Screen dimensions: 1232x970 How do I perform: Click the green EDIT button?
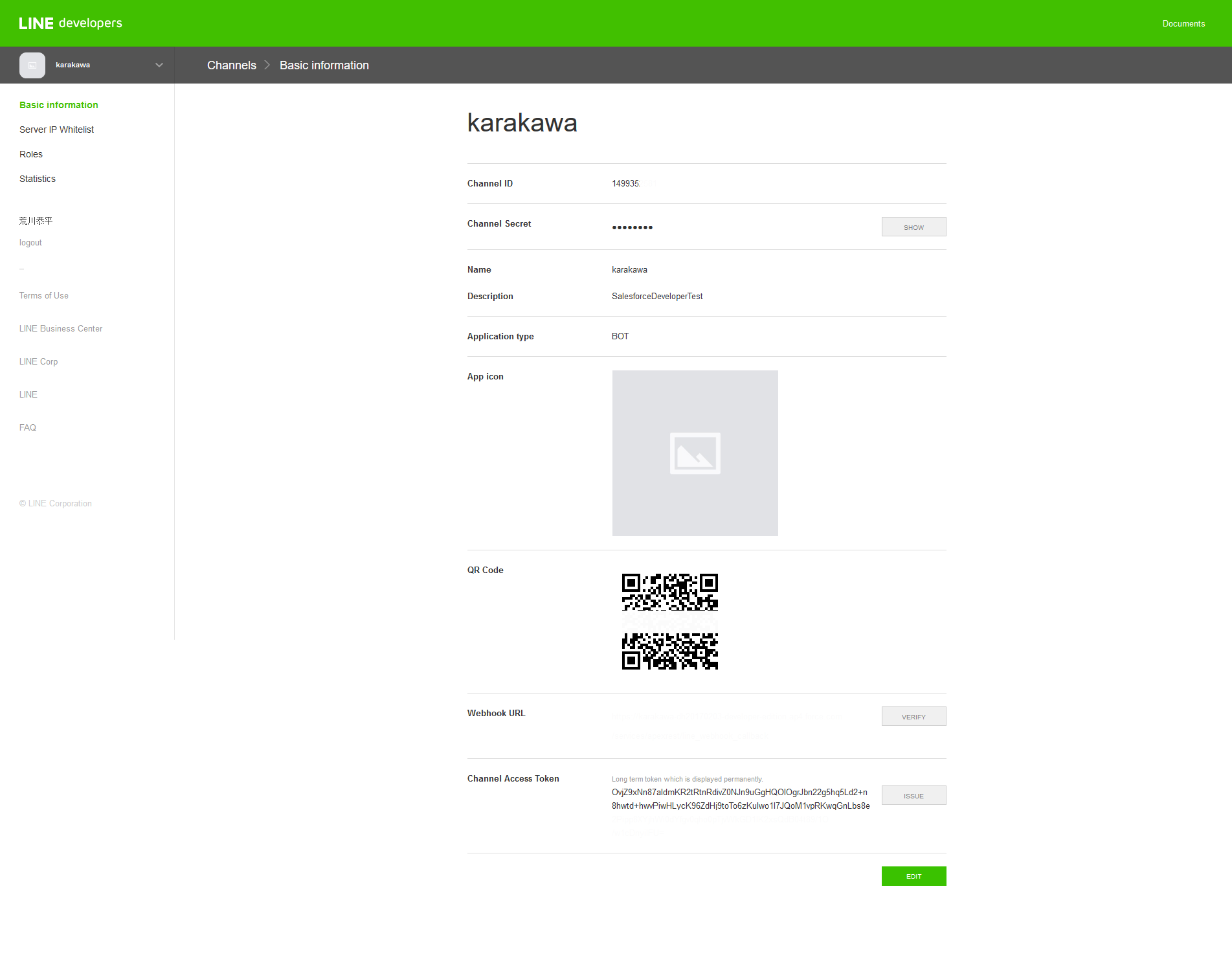[913, 876]
